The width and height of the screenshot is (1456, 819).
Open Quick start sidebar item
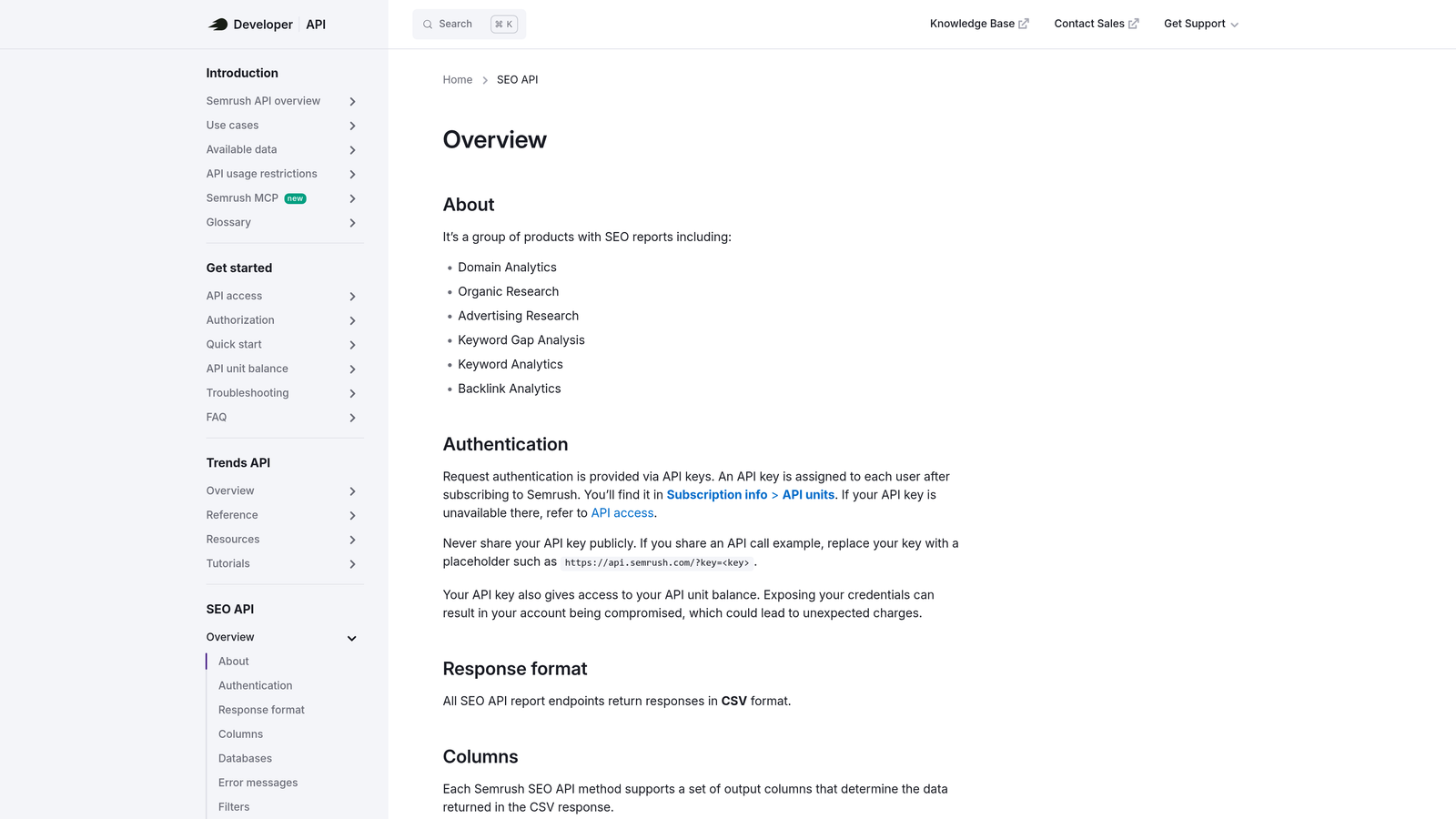point(234,344)
